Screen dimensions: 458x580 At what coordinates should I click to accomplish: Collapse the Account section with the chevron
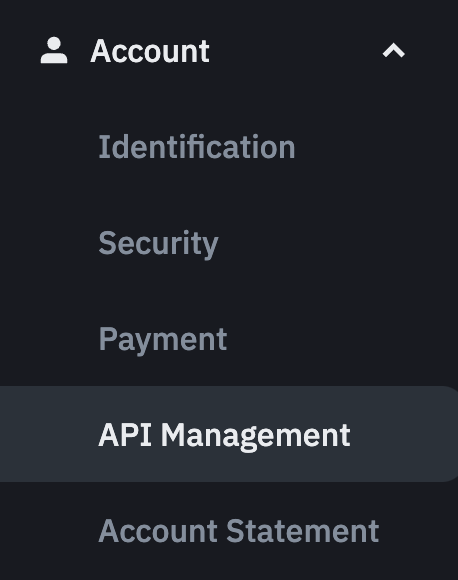(x=394, y=51)
